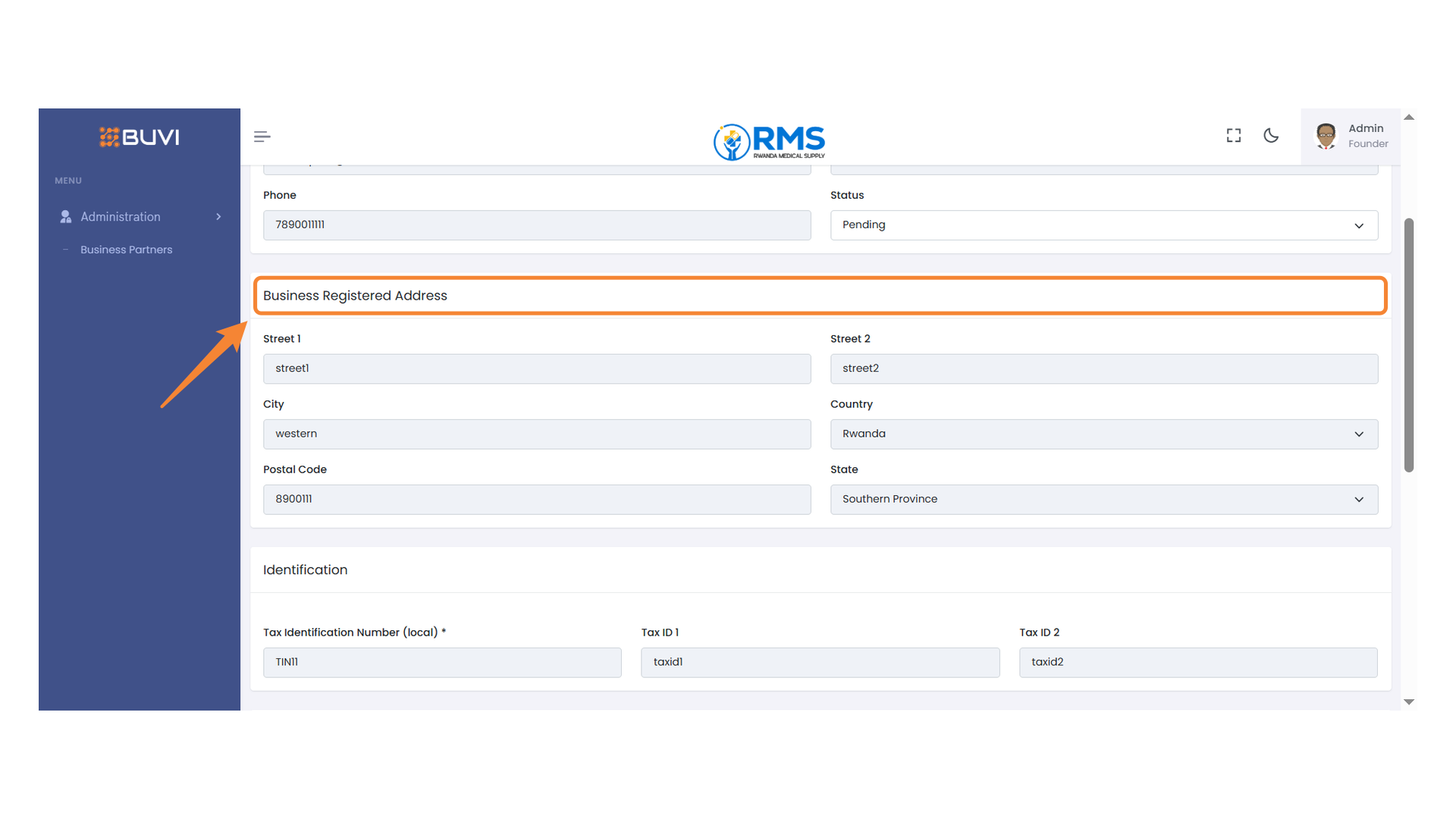Enter fullscreen using the expand icon
This screenshot has height=819, width=1456.
tap(1233, 135)
